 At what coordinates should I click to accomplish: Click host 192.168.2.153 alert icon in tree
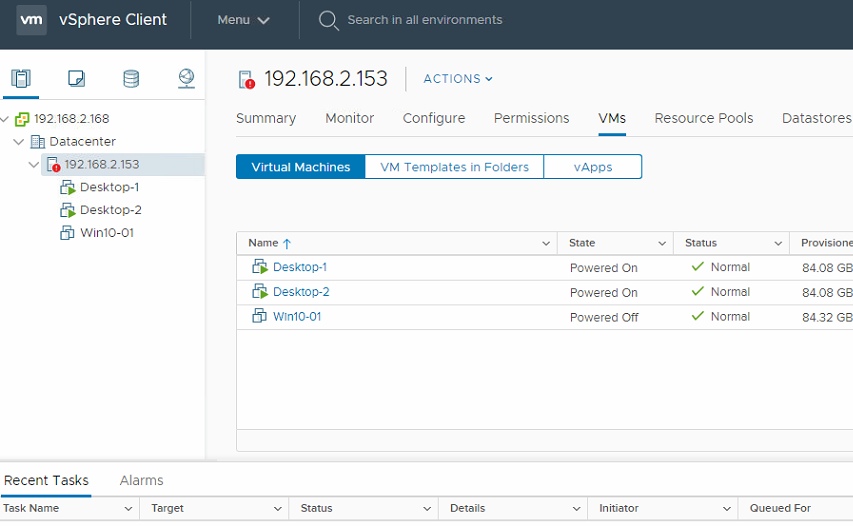coord(53,165)
